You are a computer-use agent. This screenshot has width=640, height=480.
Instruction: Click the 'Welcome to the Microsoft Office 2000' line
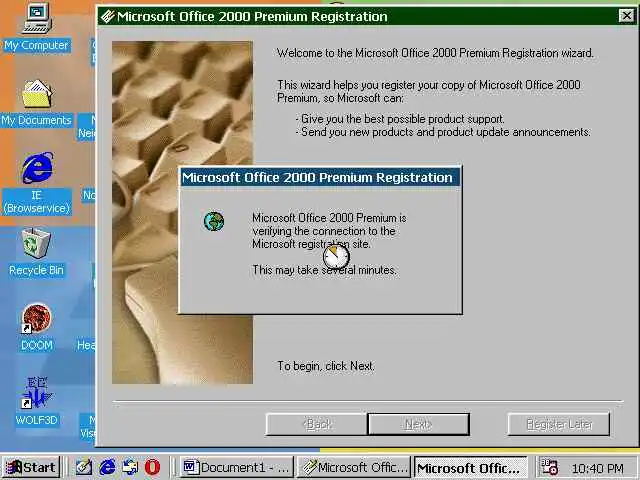point(435,53)
